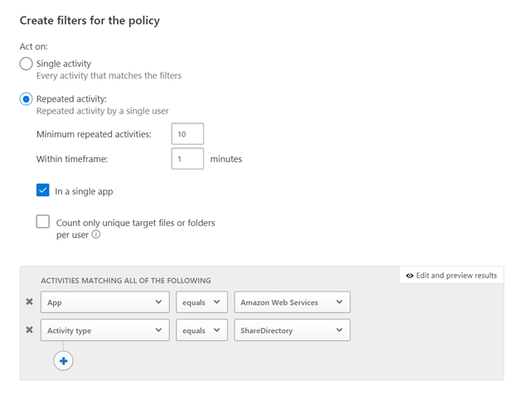
Task: Open the ShareDirectory value dropdown
Action: click(292, 330)
